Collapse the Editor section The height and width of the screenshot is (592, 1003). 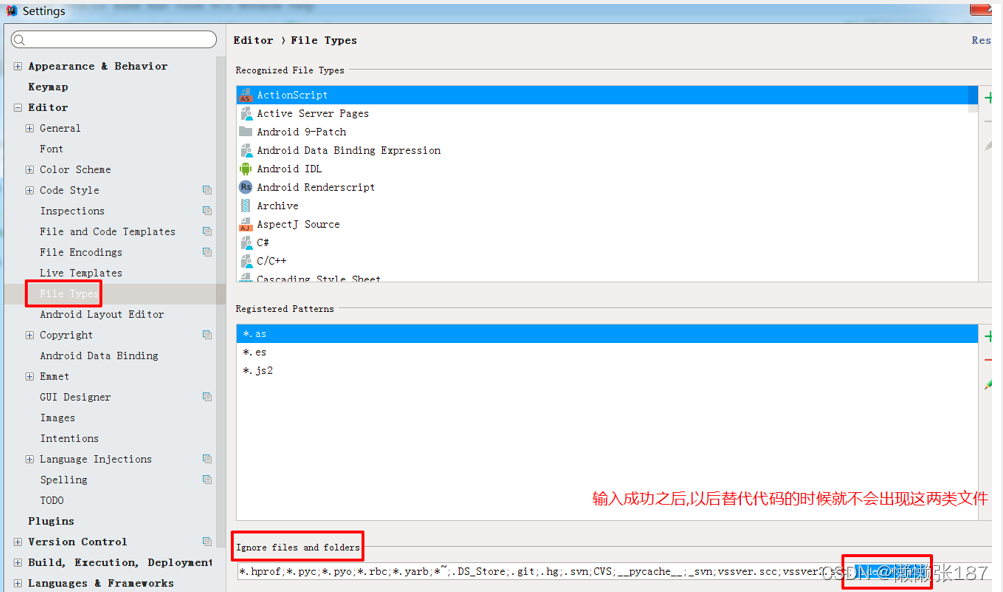pyautogui.click(x=18, y=108)
